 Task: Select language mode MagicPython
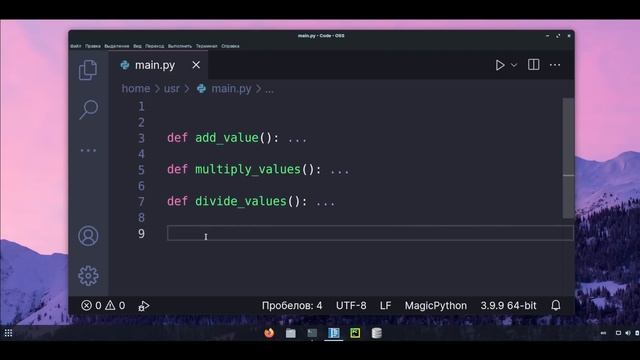(436, 306)
